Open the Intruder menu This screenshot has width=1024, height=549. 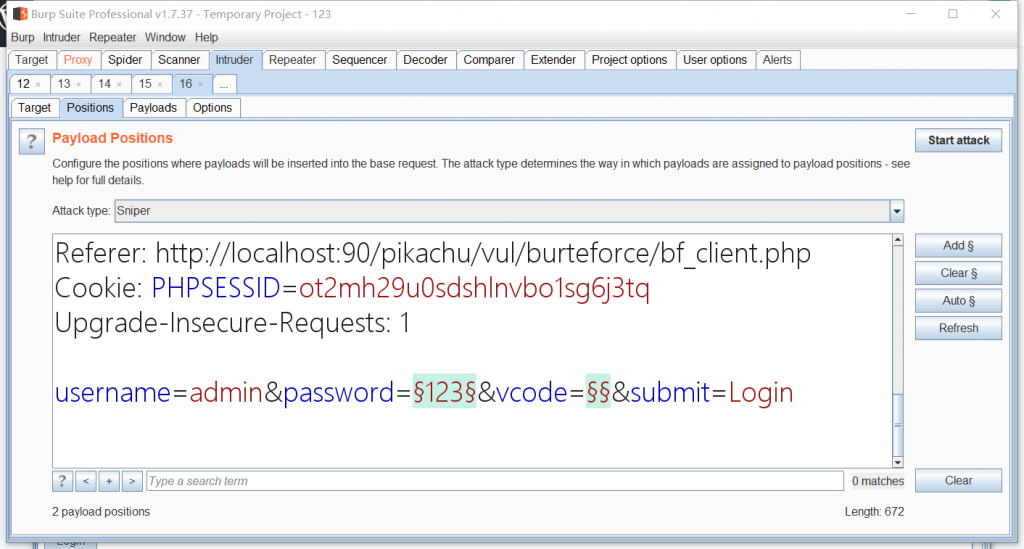pos(61,37)
